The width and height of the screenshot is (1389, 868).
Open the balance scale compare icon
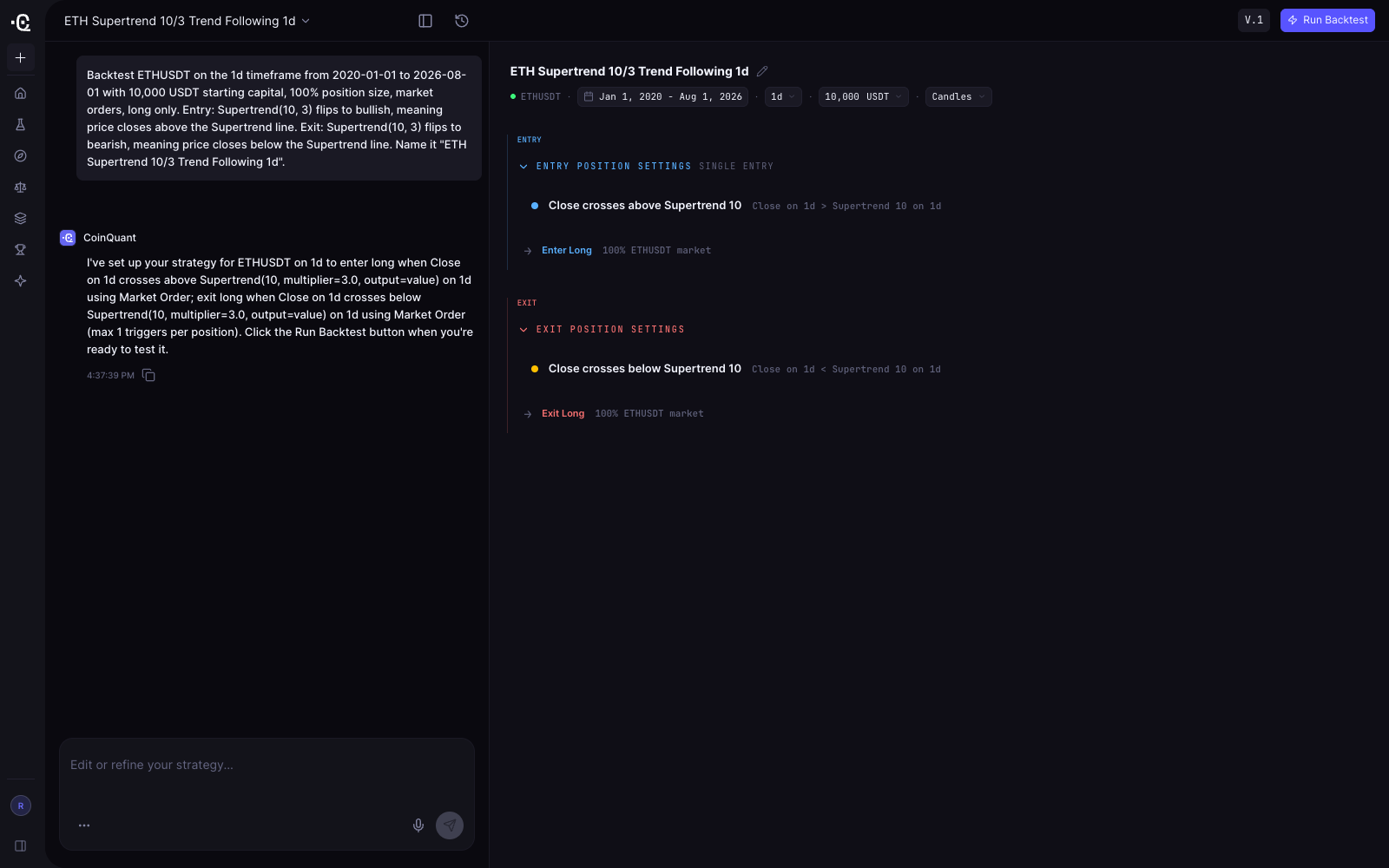click(x=21, y=187)
